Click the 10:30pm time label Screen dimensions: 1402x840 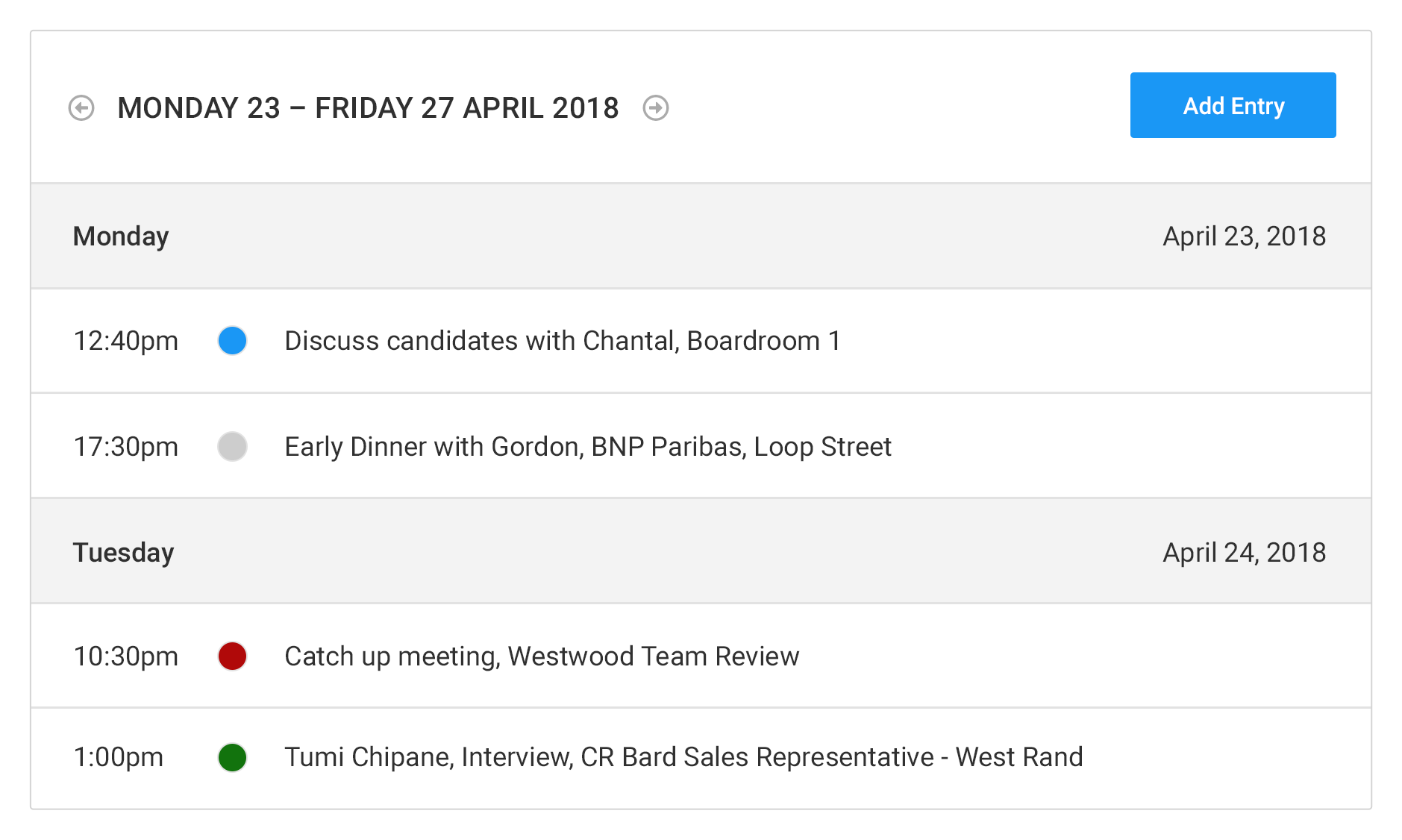tap(125, 656)
